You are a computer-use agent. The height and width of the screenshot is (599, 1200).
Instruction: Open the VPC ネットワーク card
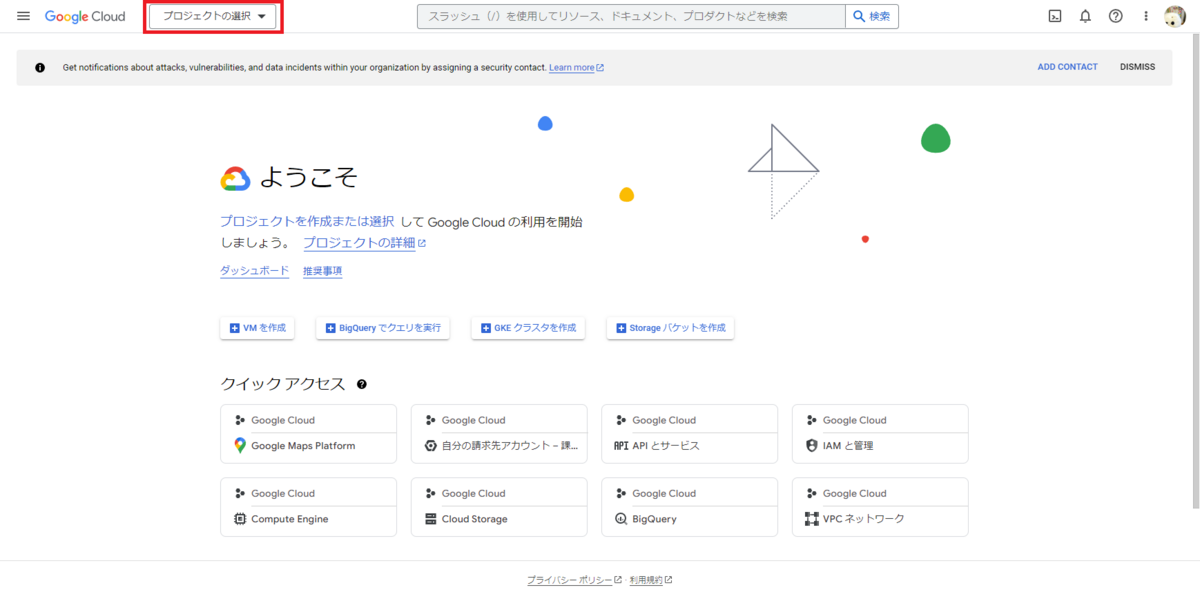click(x=880, y=507)
